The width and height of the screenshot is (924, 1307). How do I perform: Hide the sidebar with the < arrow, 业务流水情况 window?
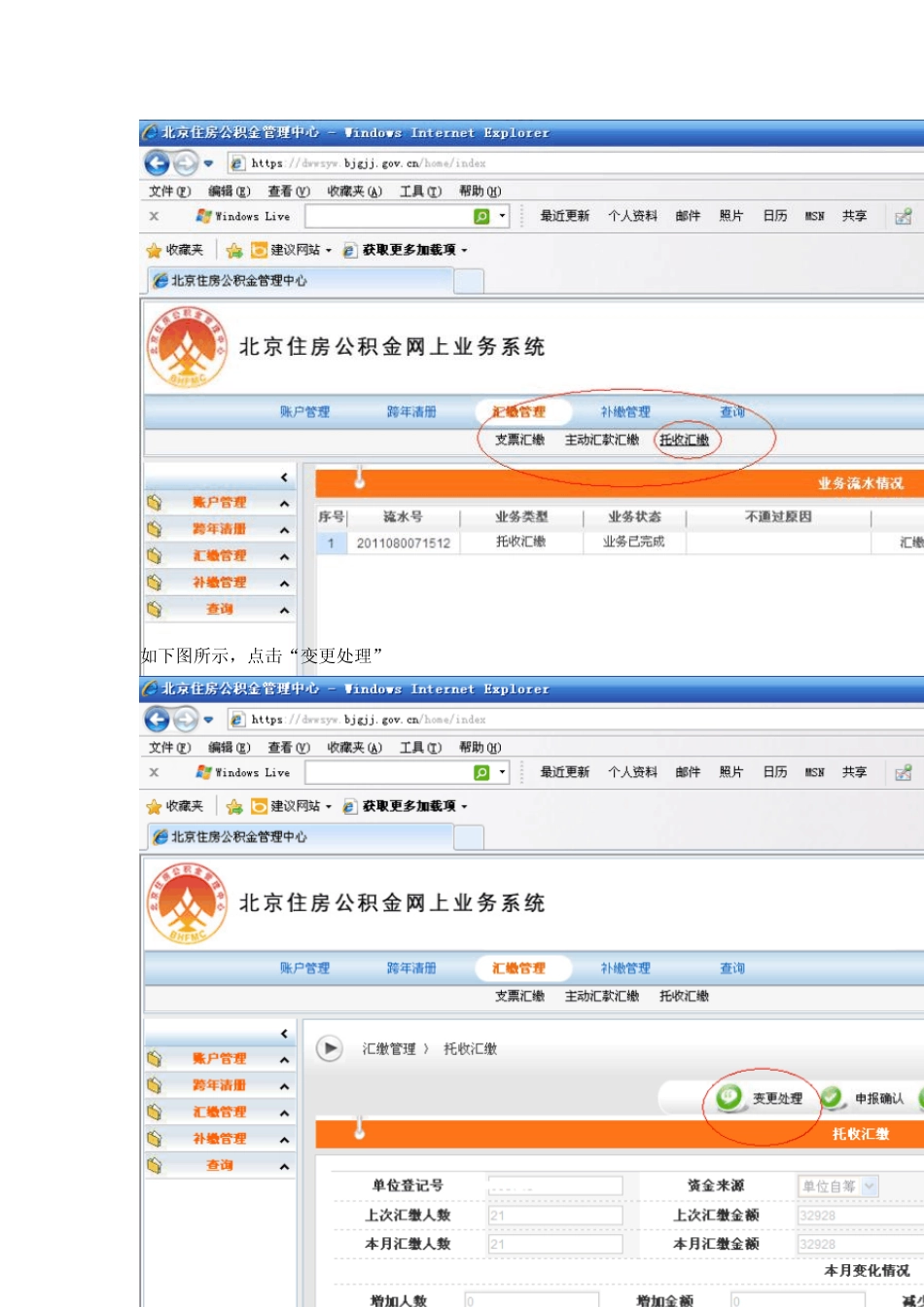[x=284, y=477]
